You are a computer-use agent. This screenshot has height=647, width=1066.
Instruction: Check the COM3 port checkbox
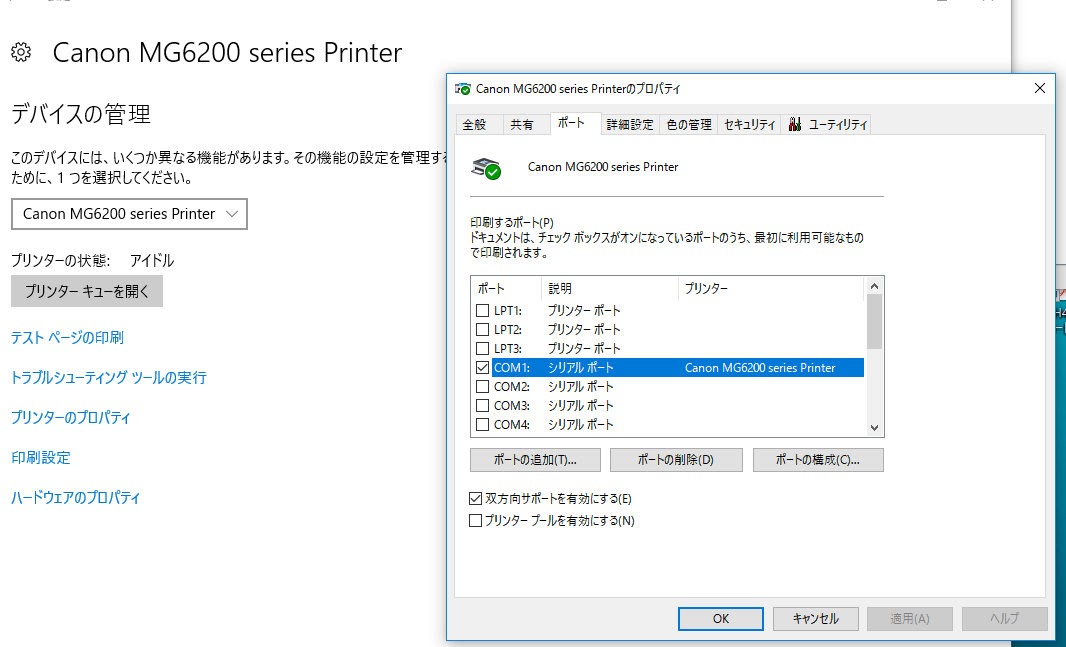(482, 406)
